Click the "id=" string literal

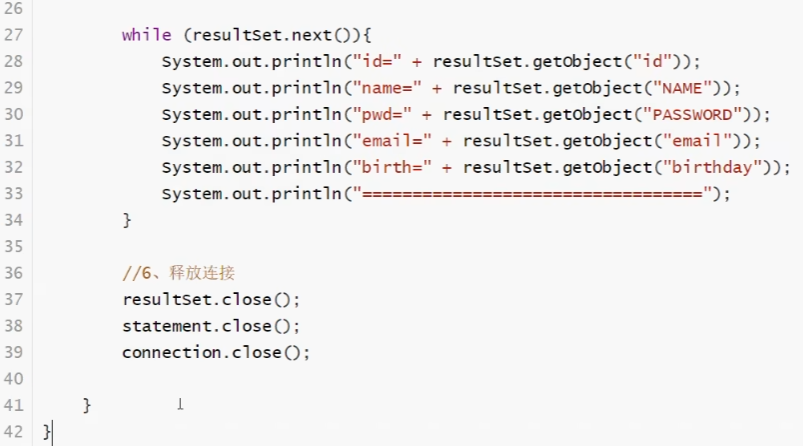(378, 62)
